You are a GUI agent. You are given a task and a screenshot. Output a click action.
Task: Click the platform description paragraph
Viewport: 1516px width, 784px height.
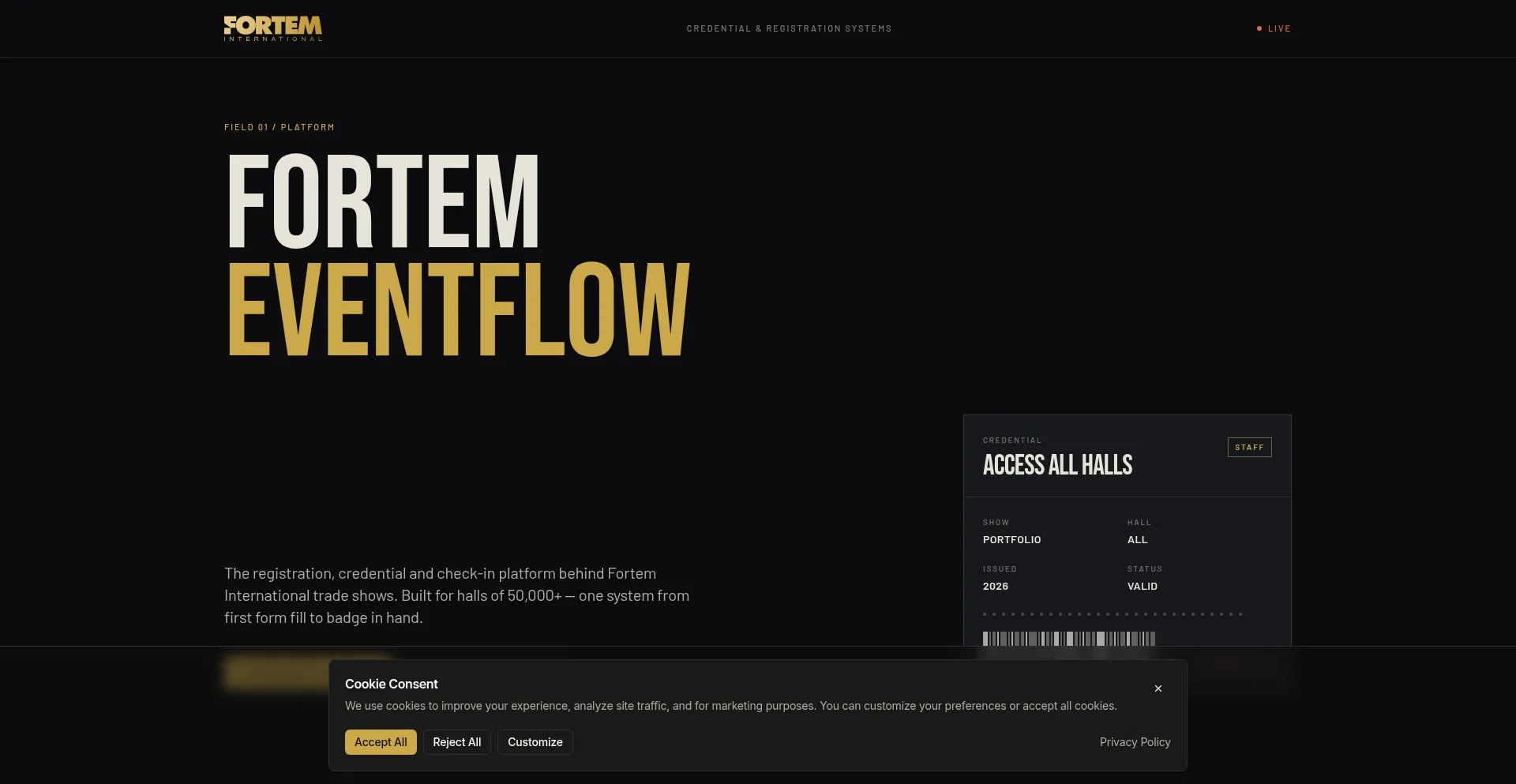[456, 595]
